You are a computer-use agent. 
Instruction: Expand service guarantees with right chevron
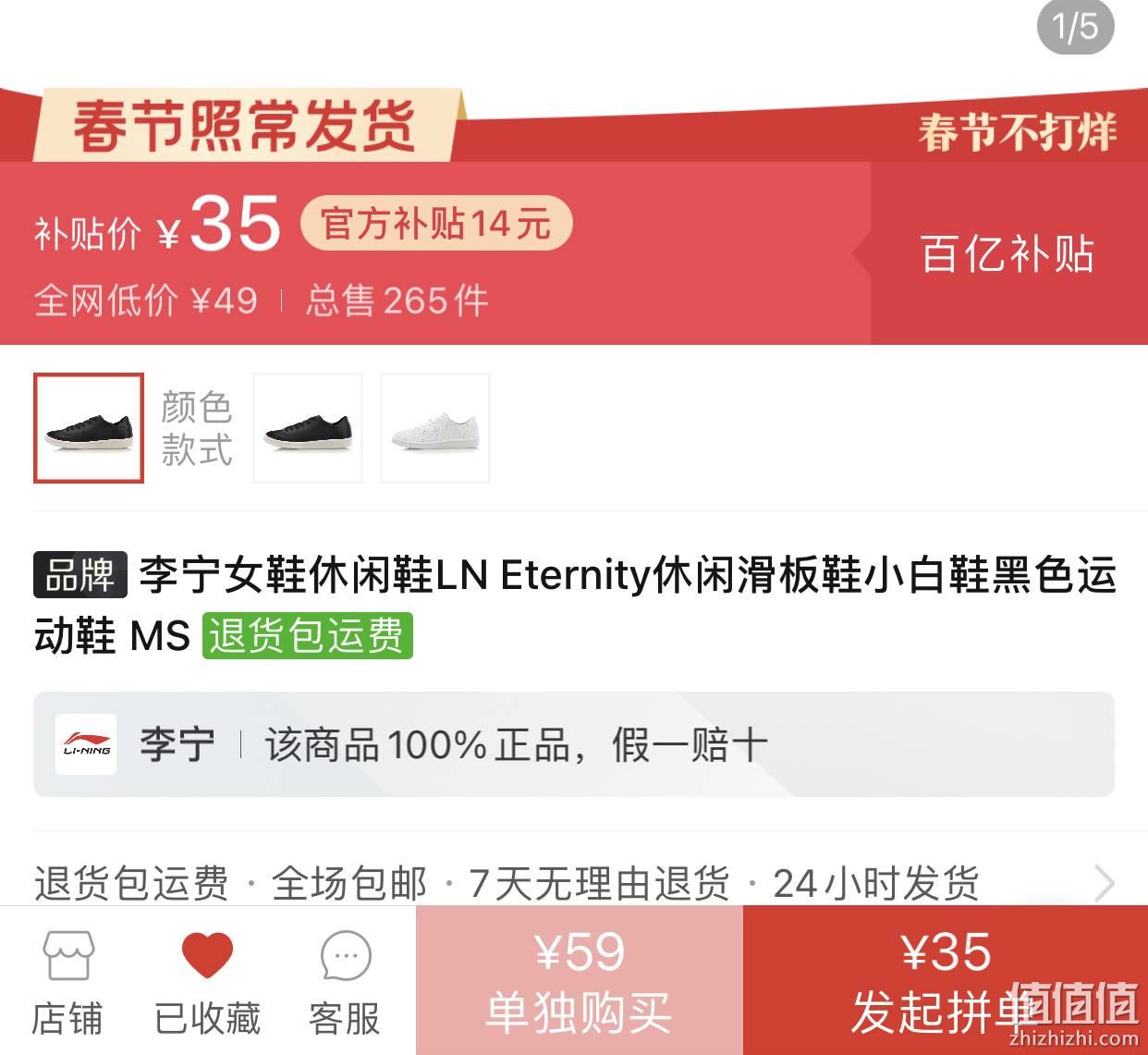1104,883
